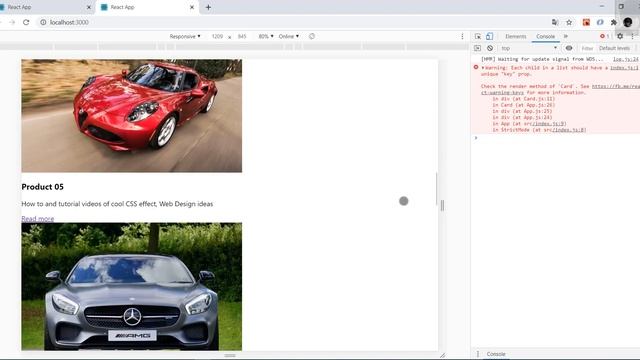640x360 pixels.
Task: Open the index.js:1 source link
Action: (624, 68)
